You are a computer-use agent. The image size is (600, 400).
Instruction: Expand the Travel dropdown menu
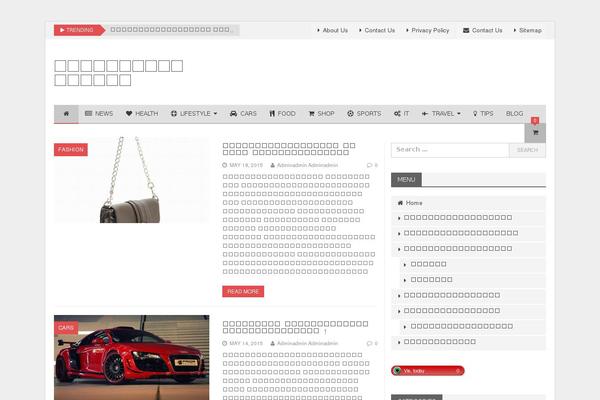pos(441,114)
